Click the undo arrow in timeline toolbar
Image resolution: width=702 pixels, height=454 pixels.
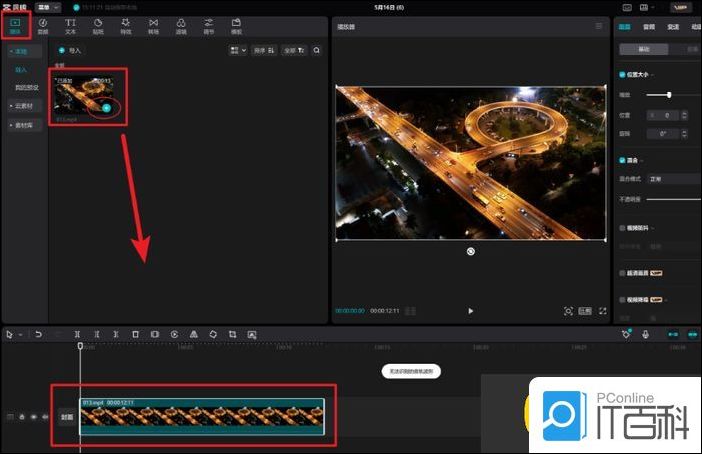click(x=39, y=334)
